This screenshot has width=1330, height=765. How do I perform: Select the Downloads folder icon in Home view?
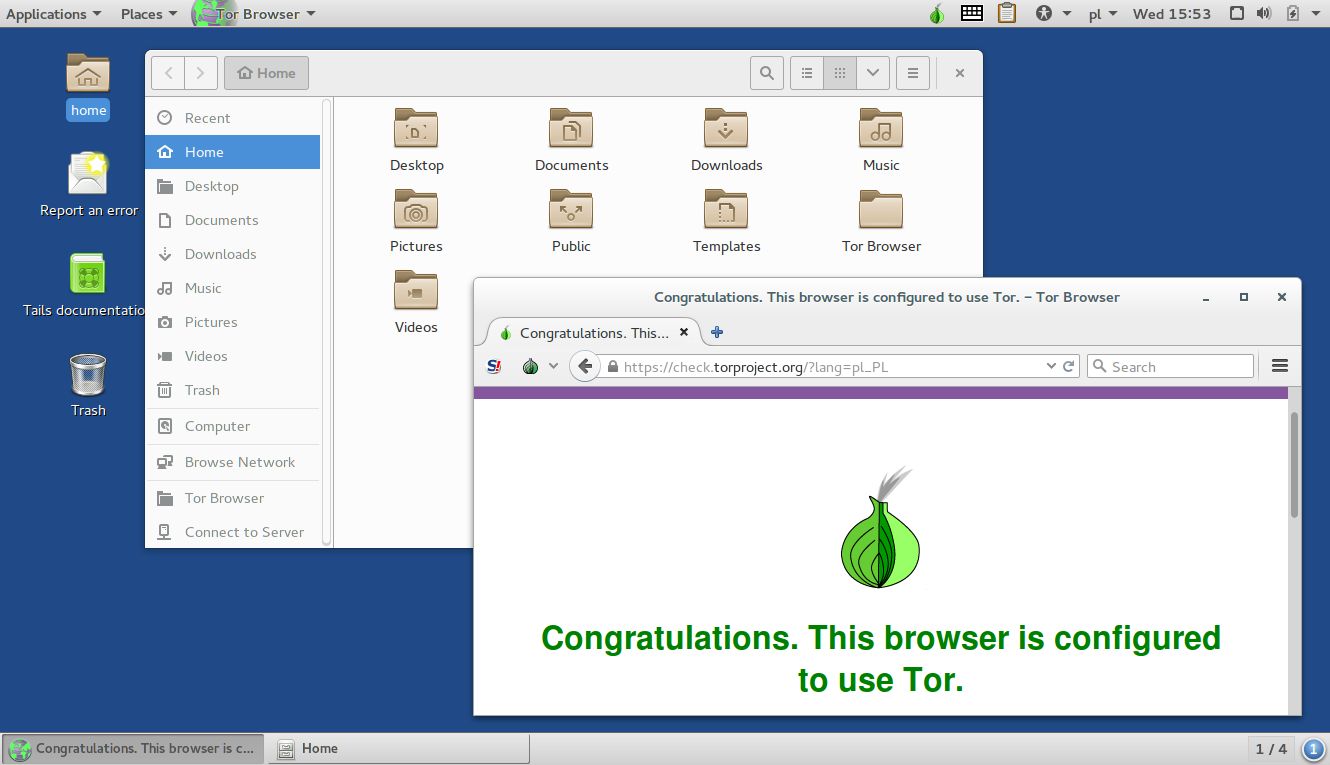(x=726, y=128)
